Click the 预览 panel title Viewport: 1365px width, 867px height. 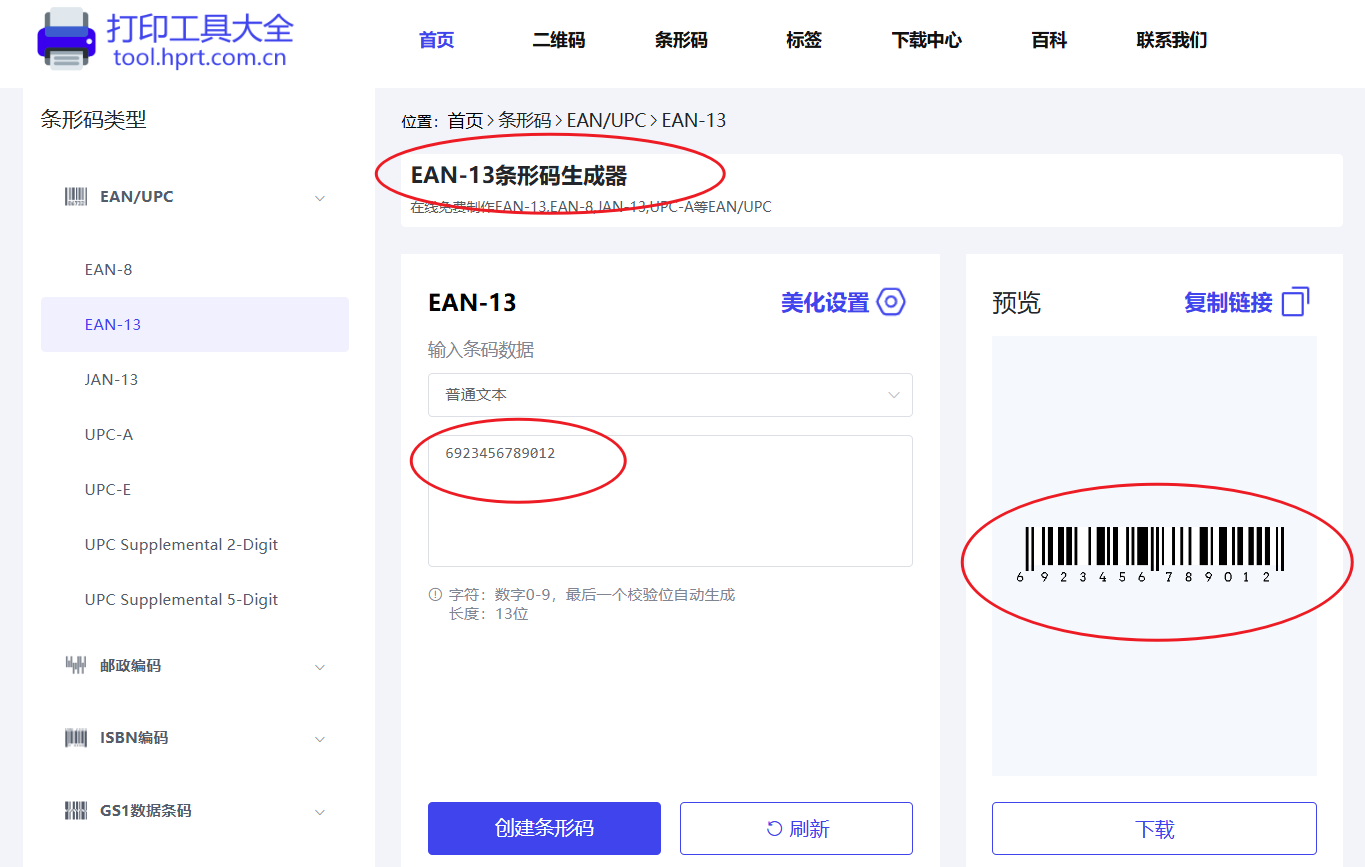point(1016,303)
